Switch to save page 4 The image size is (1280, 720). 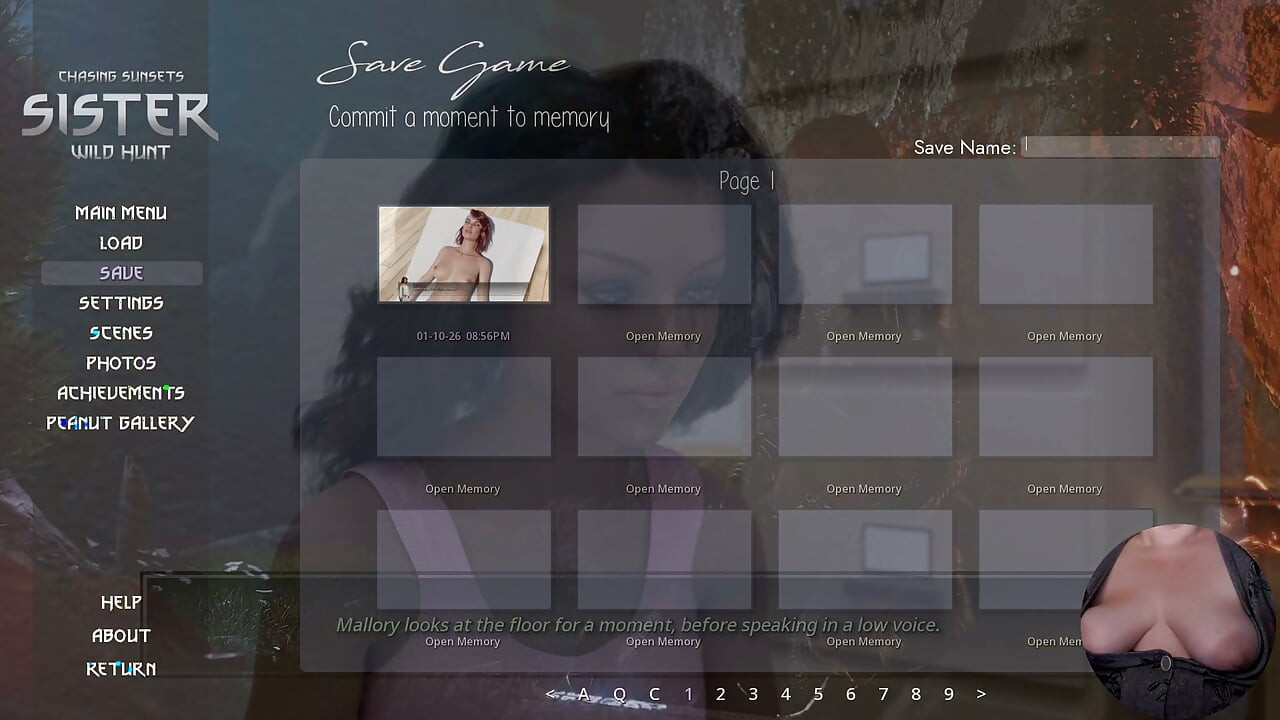click(x=786, y=694)
